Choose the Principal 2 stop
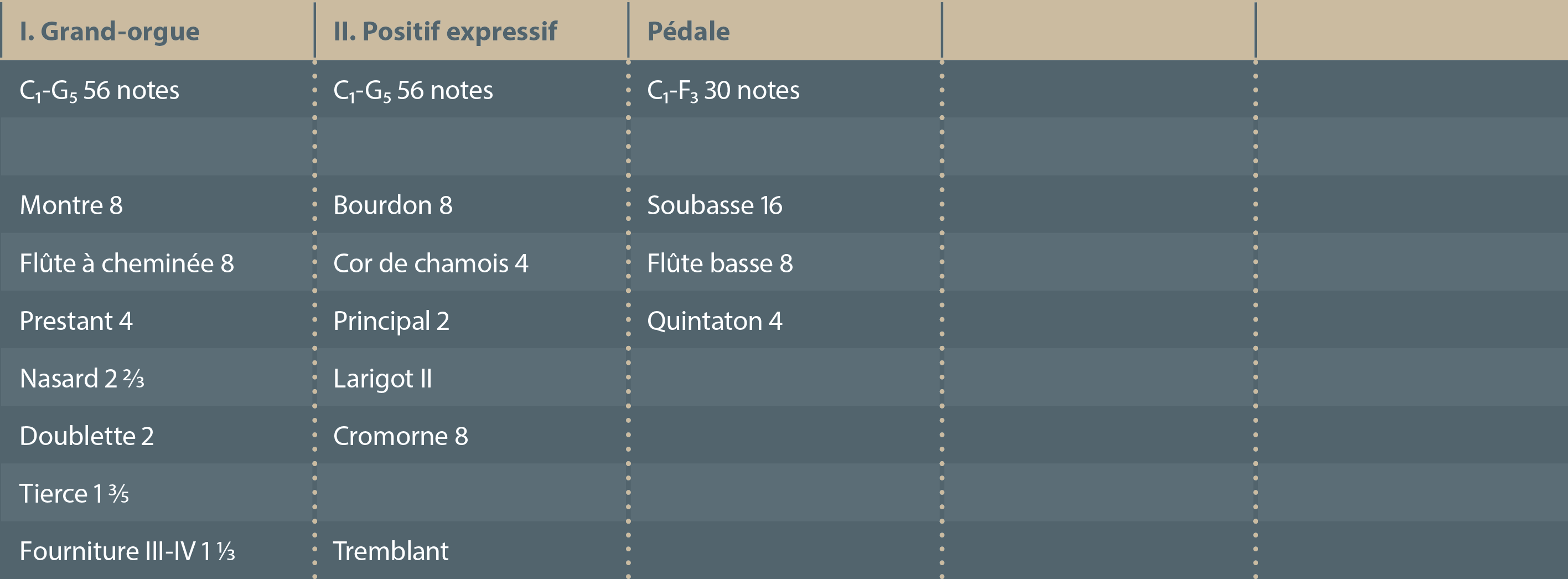 [x=391, y=322]
